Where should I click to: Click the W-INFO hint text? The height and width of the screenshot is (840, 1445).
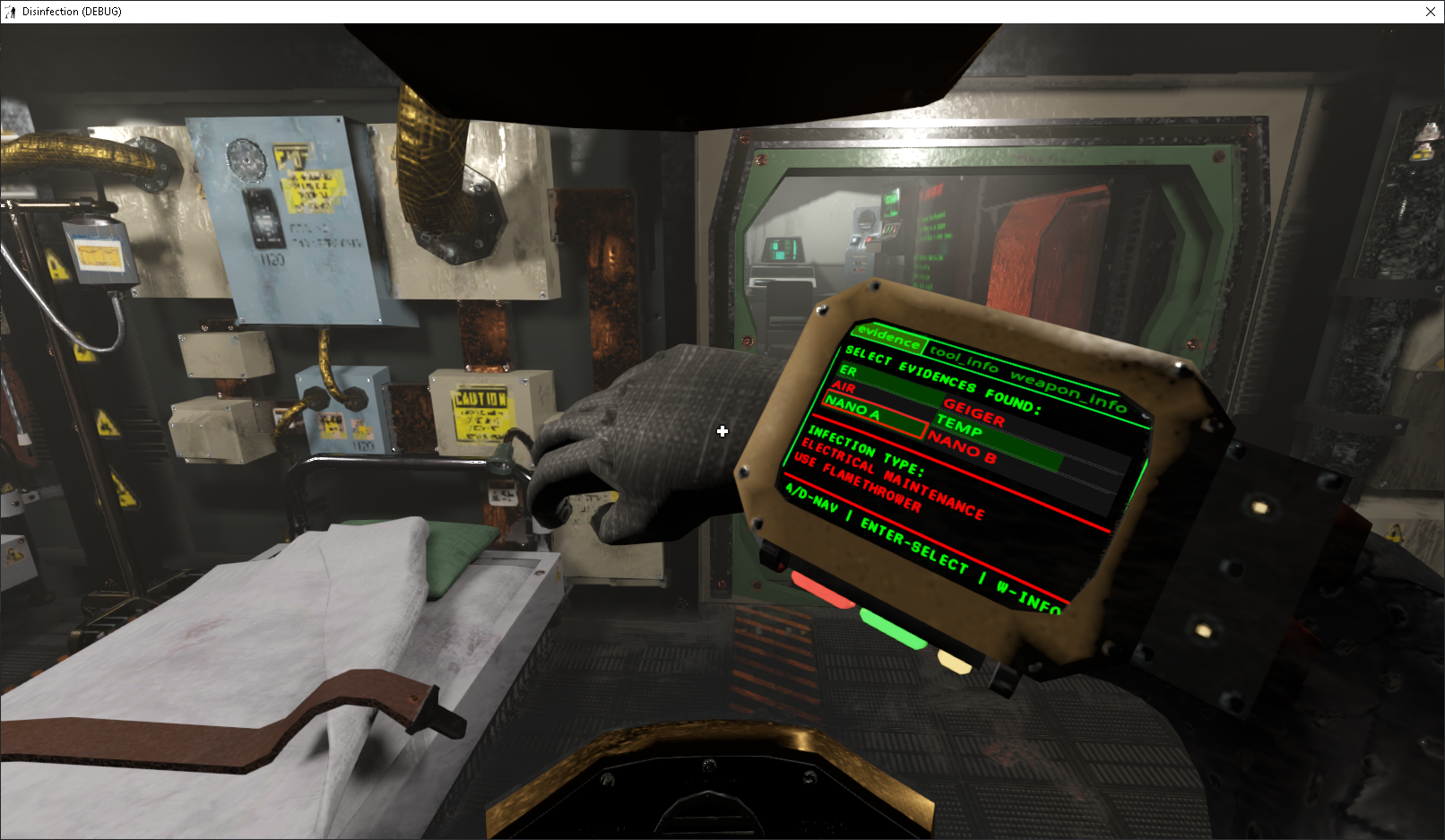tap(1029, 598)
